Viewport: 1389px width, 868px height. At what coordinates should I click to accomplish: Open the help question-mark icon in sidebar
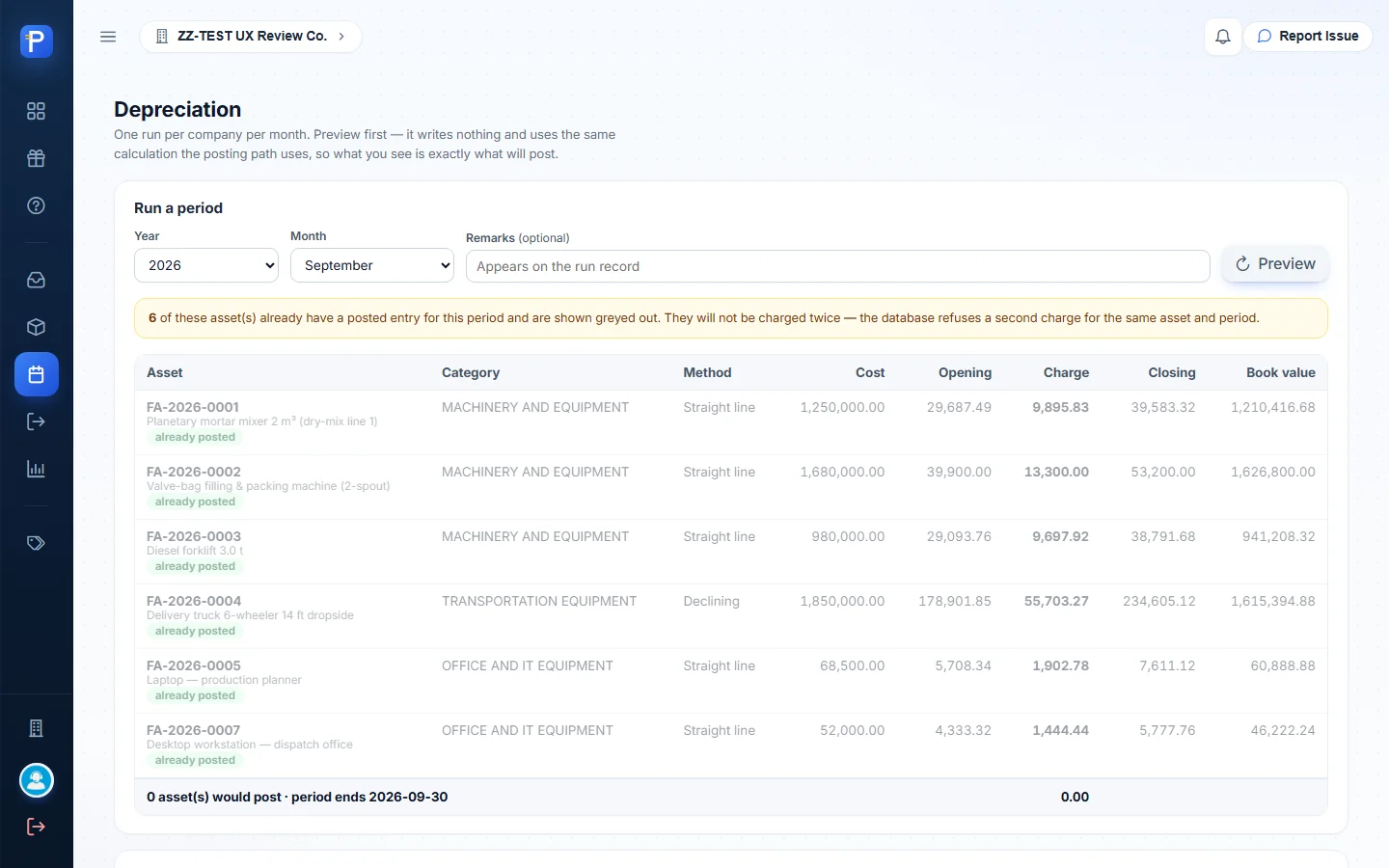click(36, 205)
